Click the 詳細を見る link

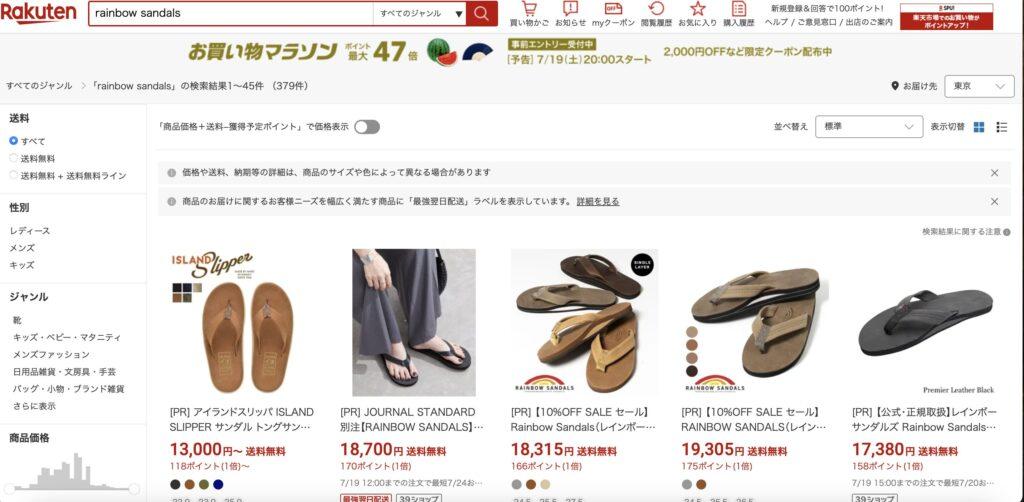[x=598, y=202]
